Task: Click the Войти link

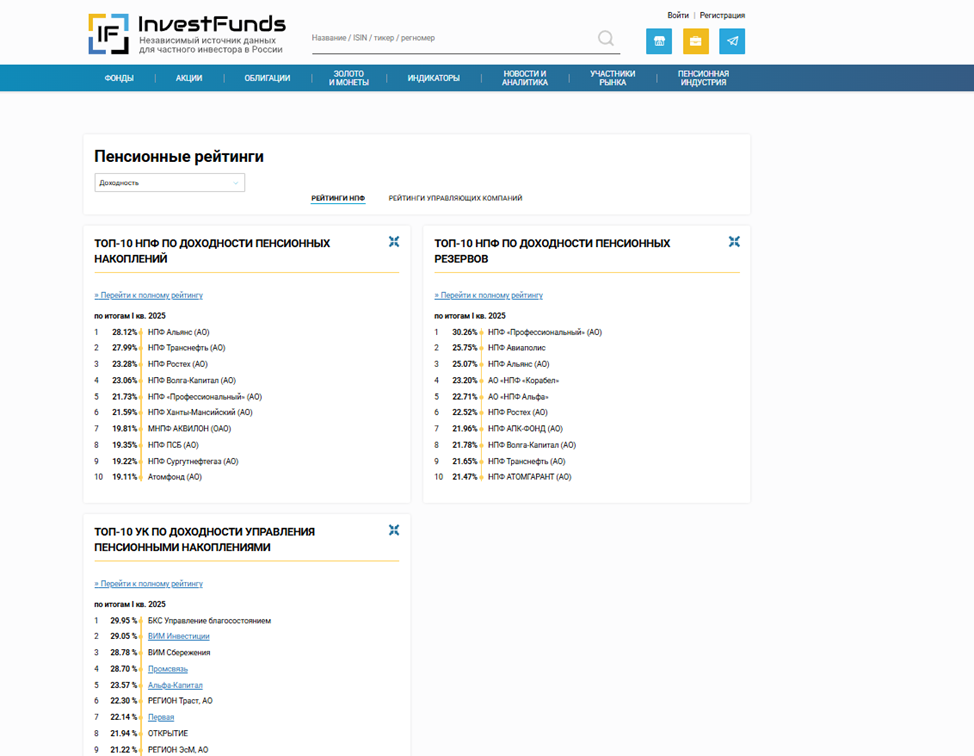Action: (x=678, y=16)
